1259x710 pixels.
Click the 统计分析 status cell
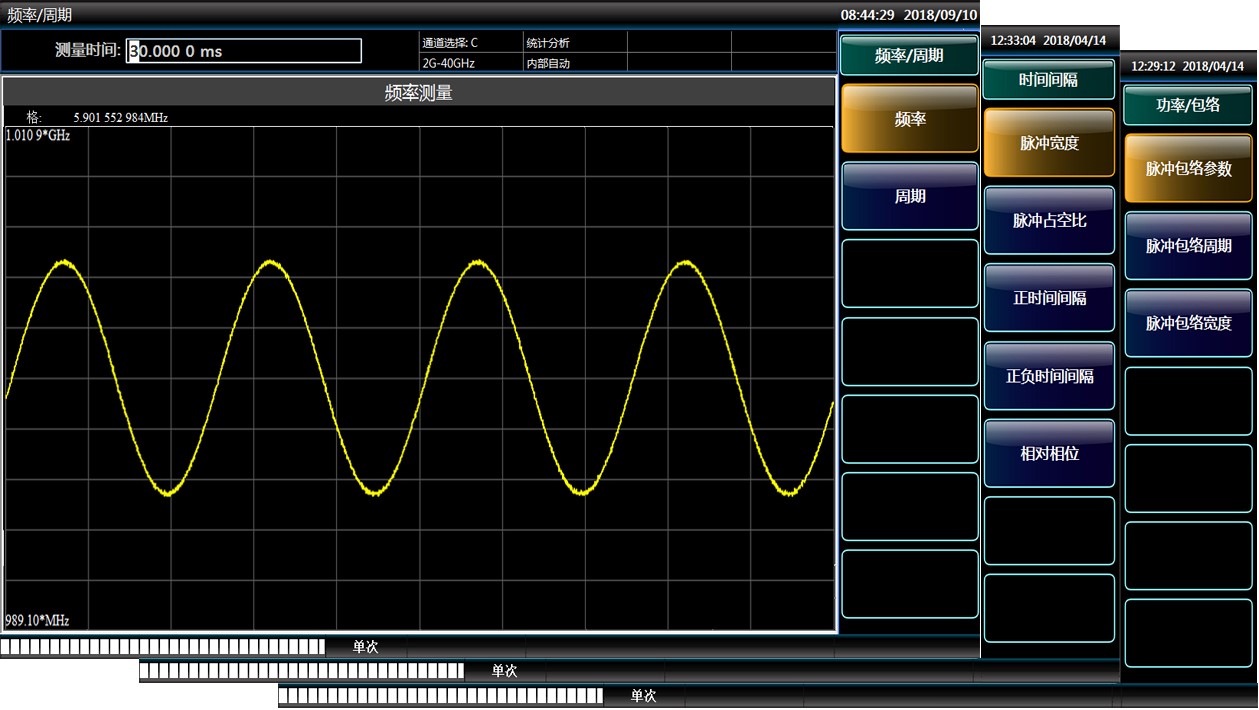tap(575, 42)
